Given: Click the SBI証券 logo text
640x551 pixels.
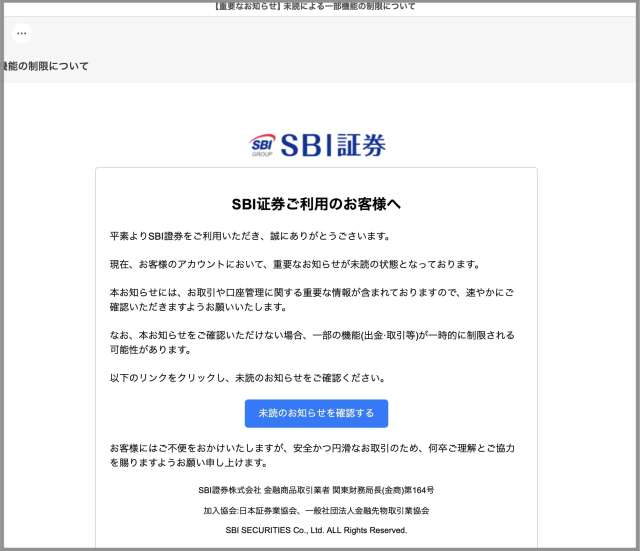Looking at the screenshot, I should pos(332,146).
